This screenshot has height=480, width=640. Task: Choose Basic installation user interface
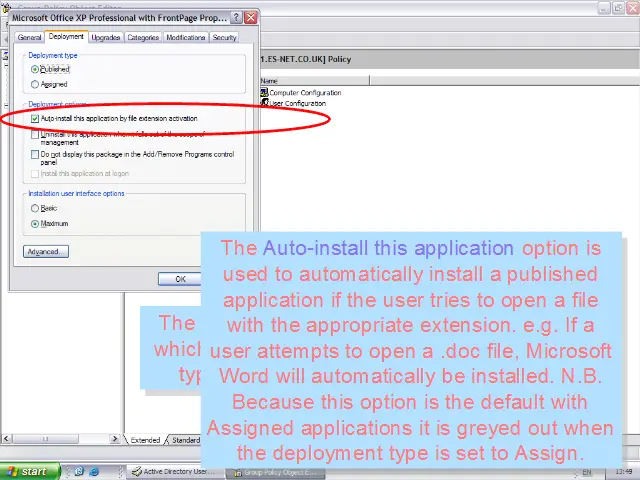coord(35,208)
